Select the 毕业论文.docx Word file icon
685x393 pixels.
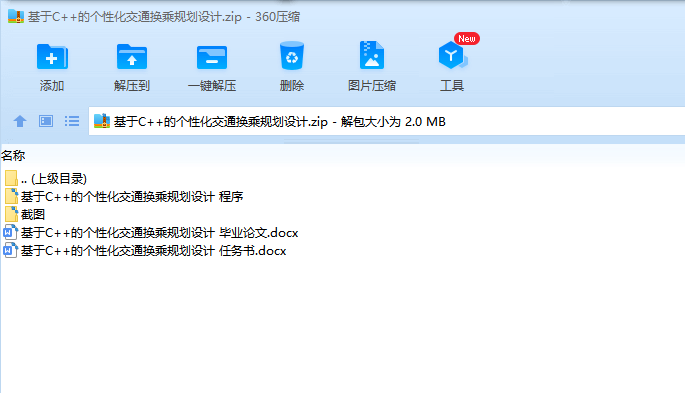point(10,232)
